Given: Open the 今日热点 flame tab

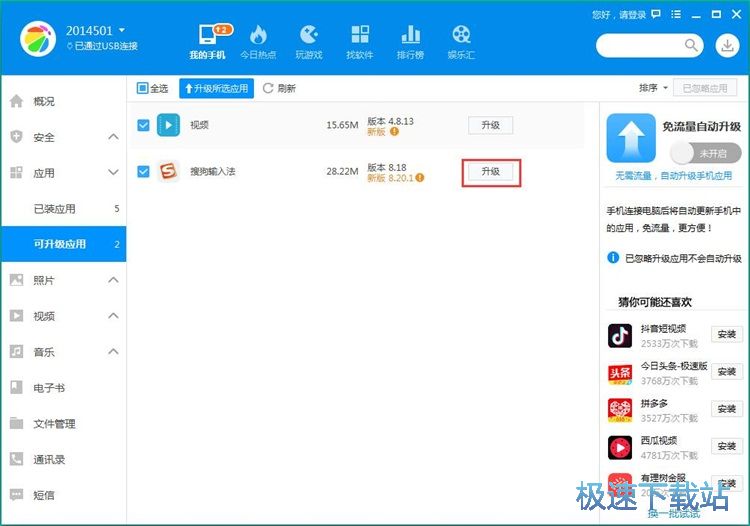Looking at the screenshot, I should 258,42.
